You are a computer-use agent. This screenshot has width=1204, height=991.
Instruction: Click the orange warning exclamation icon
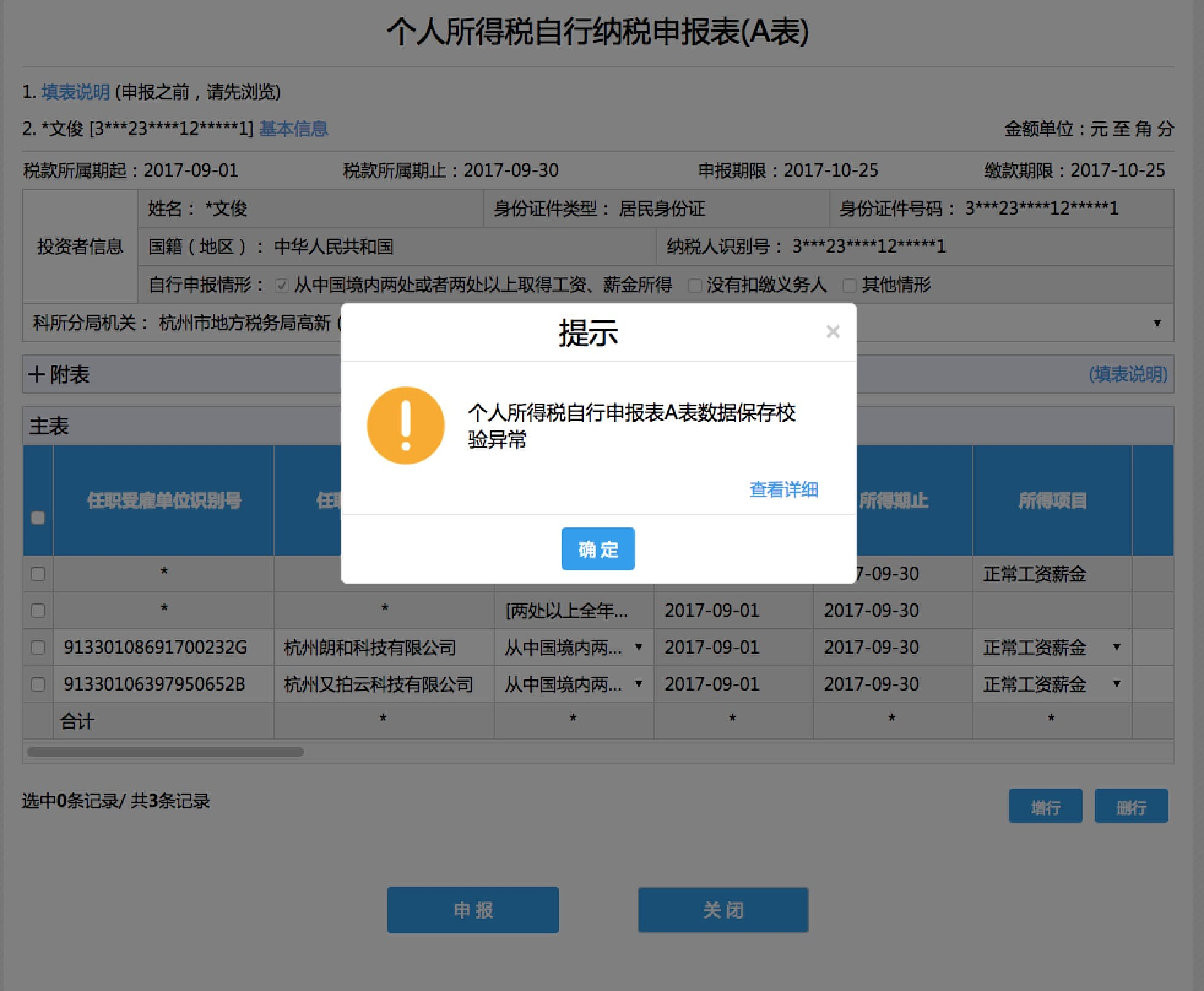pyautogui.click(x=405, y=425)
